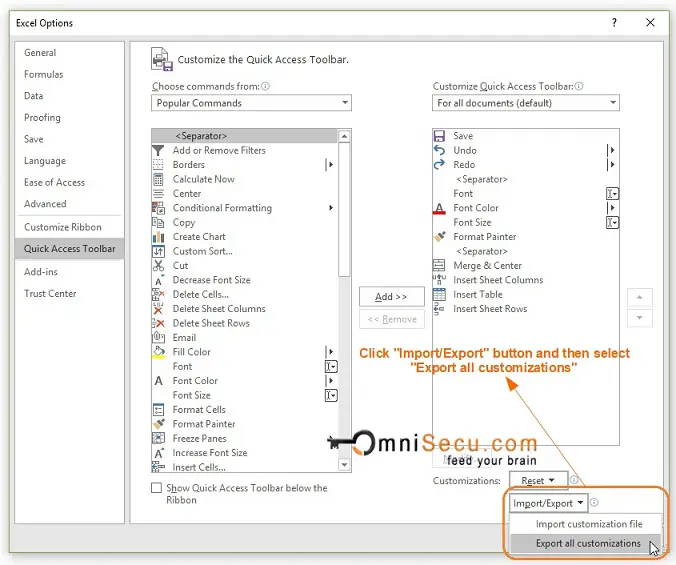
Task: Click the Add or Remove Filters funnel icon
Action: tap(158, 150)
